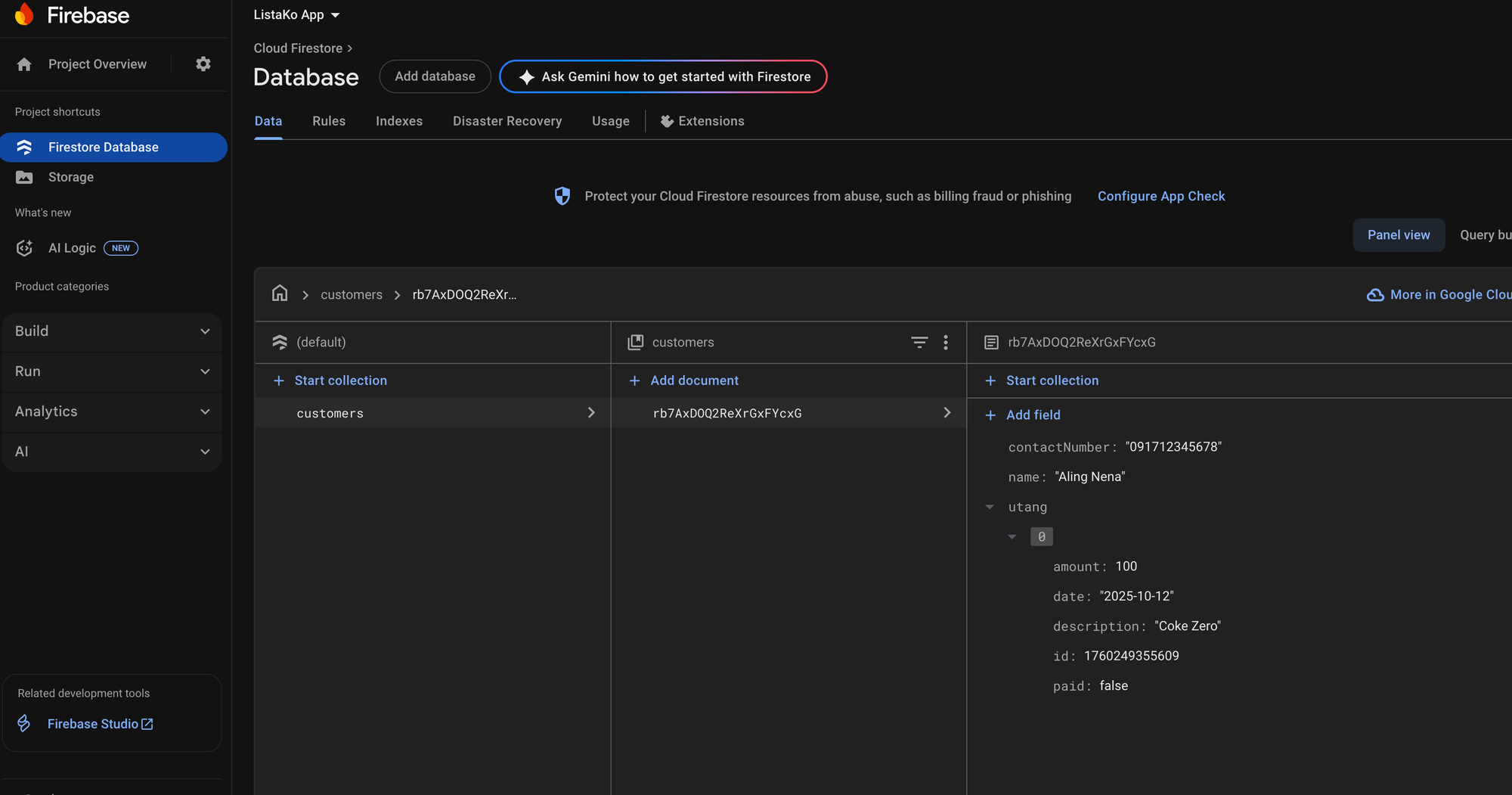Screen dimensions: 1512x795
Task: Collapse index 0 of utang array
Action: click(1012, 537)
